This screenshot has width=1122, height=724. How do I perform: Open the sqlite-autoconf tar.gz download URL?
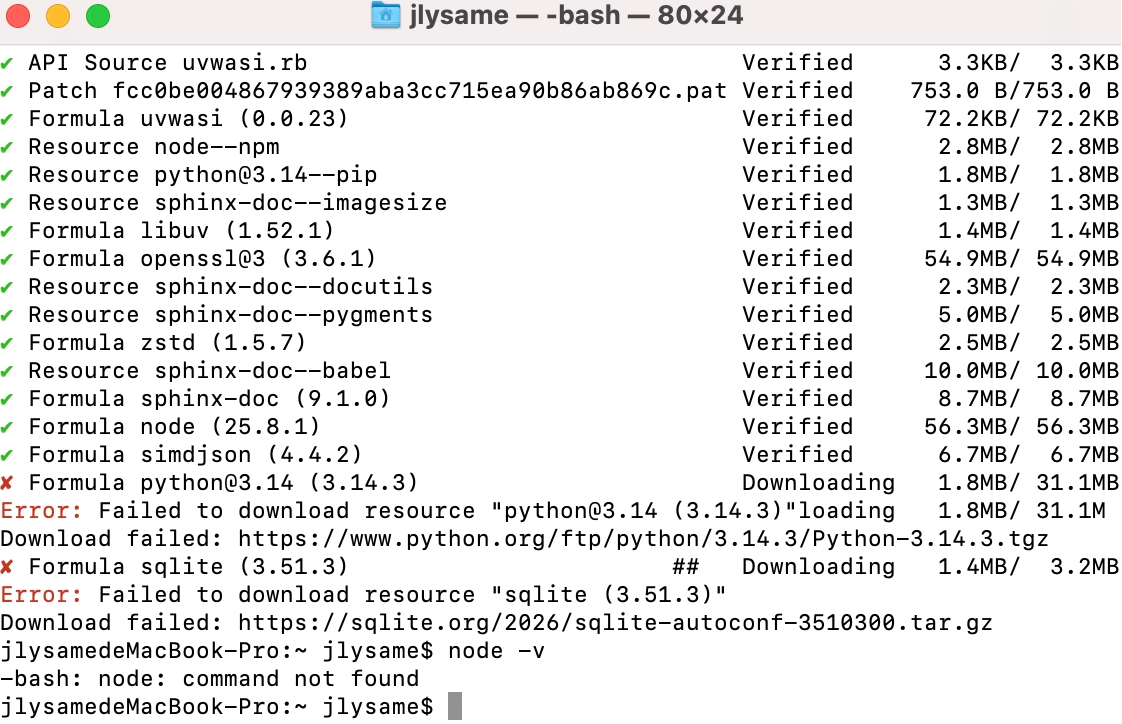(x=615, y=623)
